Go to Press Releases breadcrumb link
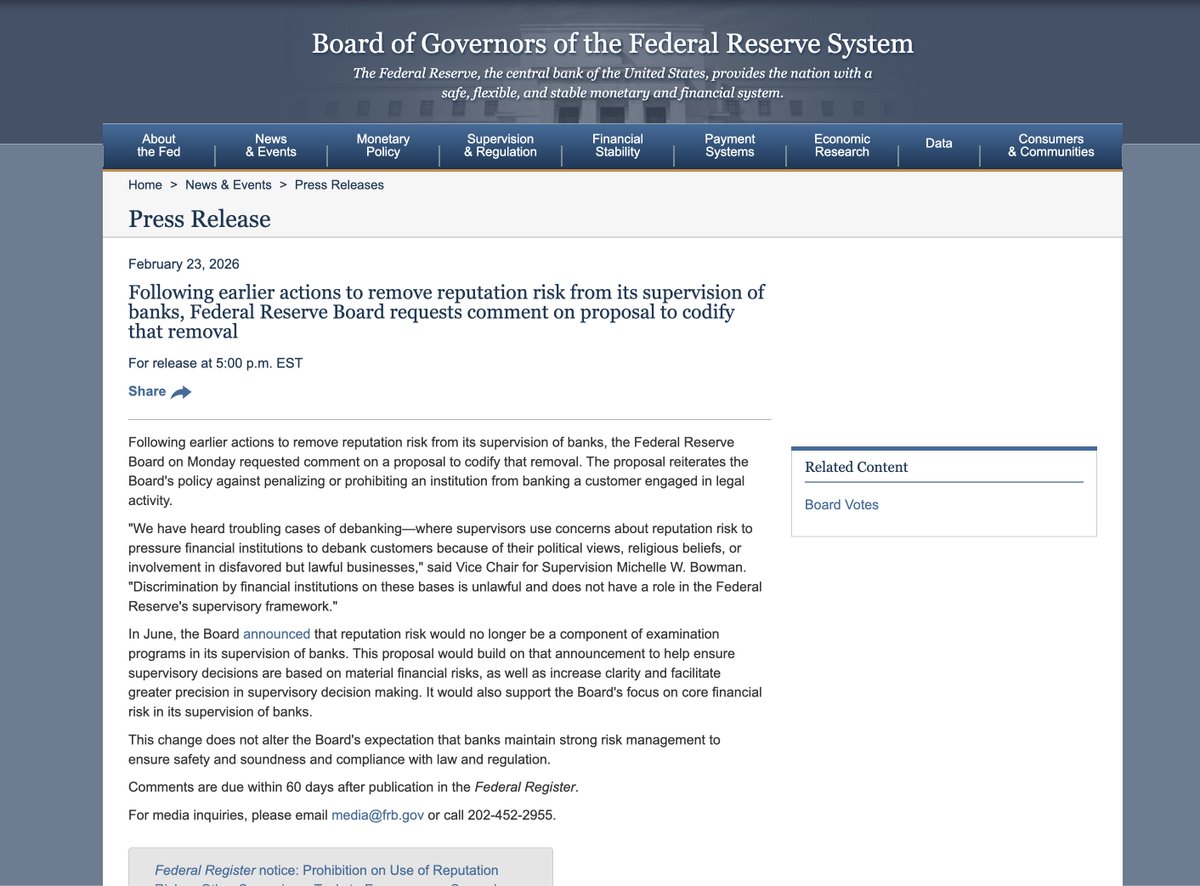 click(339, 185)
